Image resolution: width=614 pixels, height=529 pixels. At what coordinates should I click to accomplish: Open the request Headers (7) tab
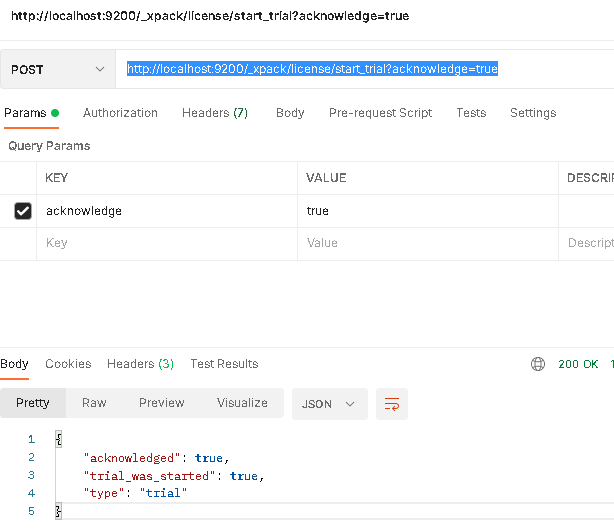click(x=215, y=113)
